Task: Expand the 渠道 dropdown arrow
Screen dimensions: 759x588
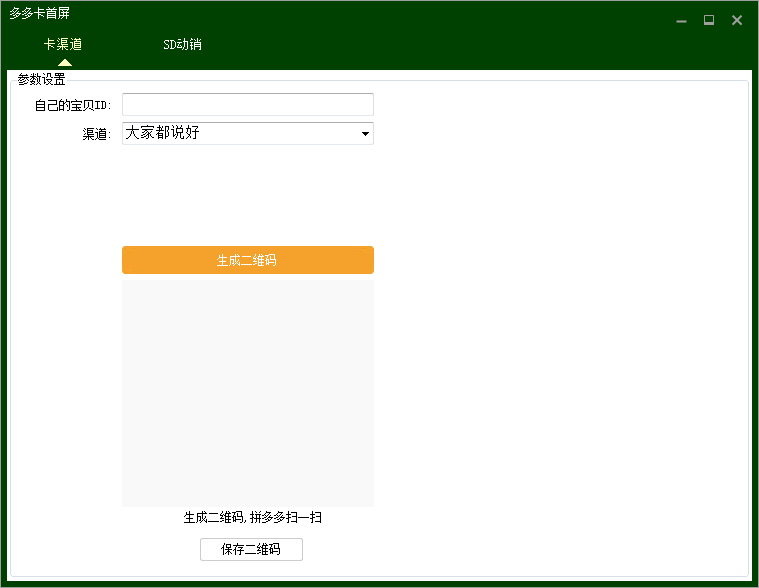Action: click(365, 133)
